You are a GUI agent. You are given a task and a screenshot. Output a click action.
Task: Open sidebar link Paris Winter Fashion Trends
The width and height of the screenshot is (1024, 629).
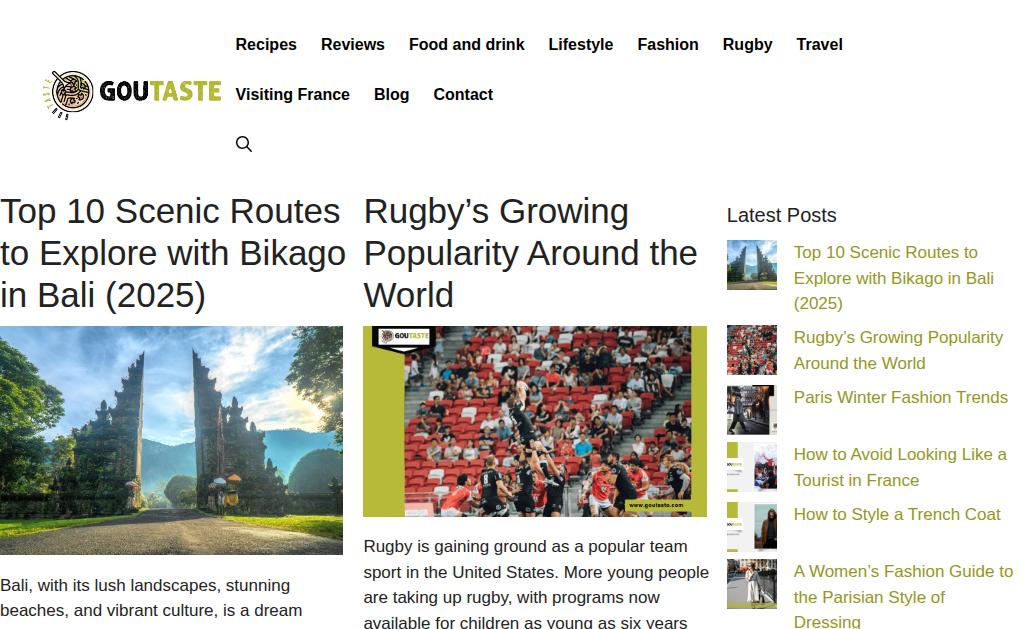pyautogui.click(x=901, y=397)
